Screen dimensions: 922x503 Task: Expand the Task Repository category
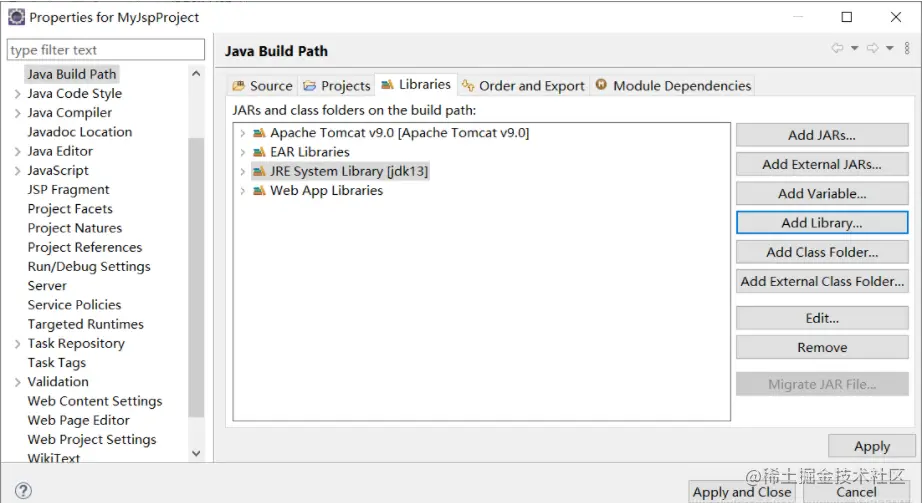18,344
